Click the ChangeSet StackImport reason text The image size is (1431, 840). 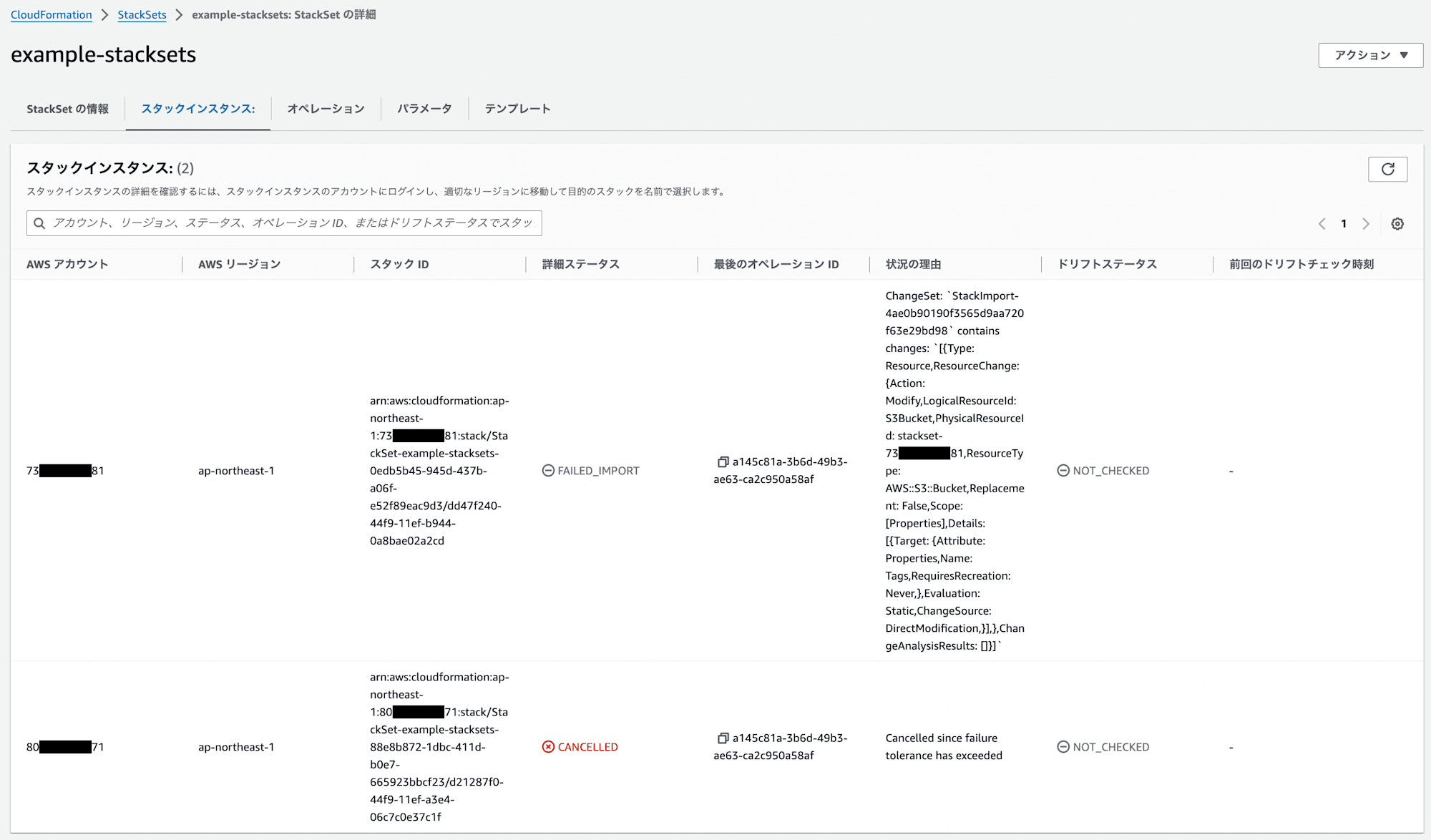954,471
